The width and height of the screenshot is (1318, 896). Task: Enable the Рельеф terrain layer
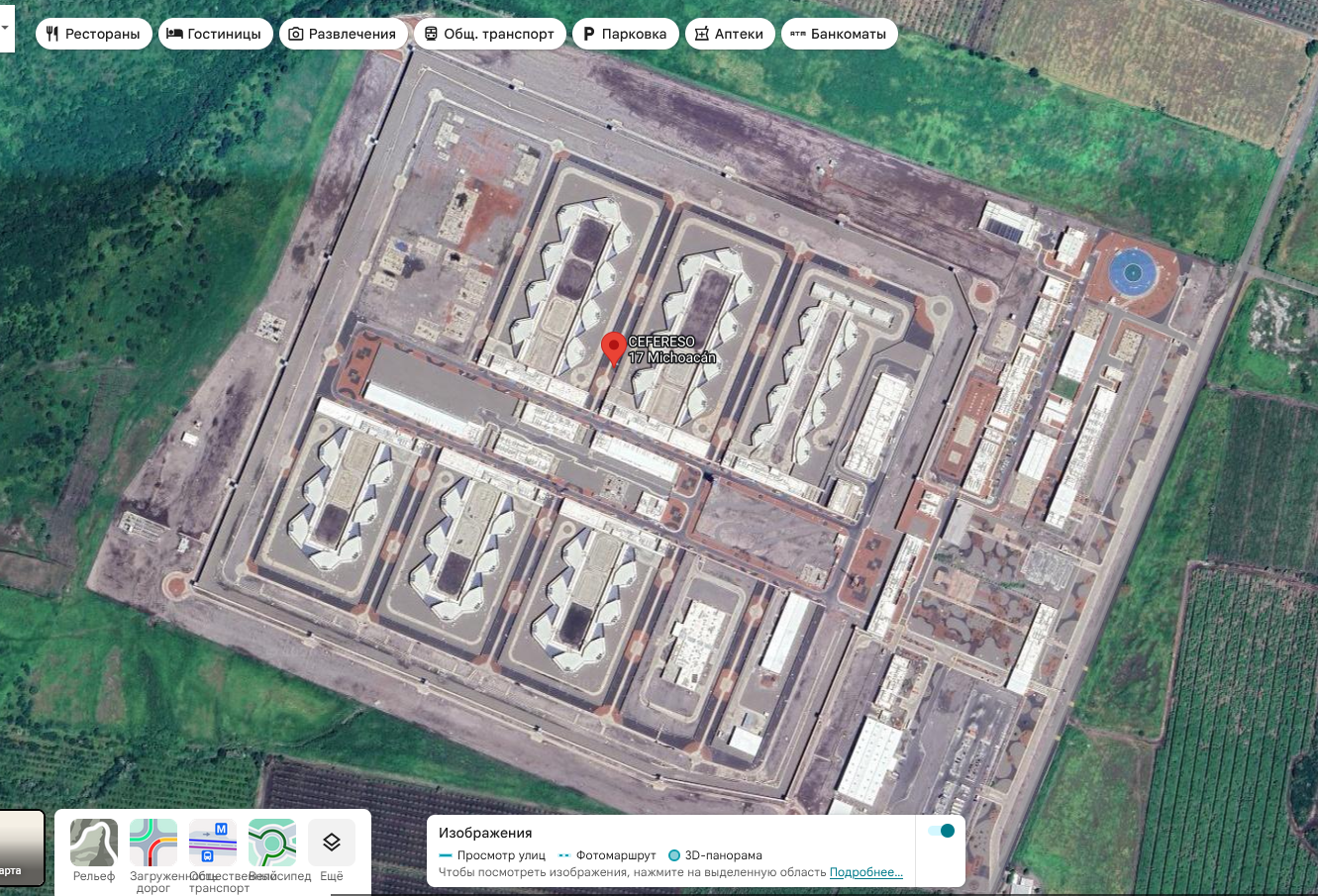coord(94,850)
